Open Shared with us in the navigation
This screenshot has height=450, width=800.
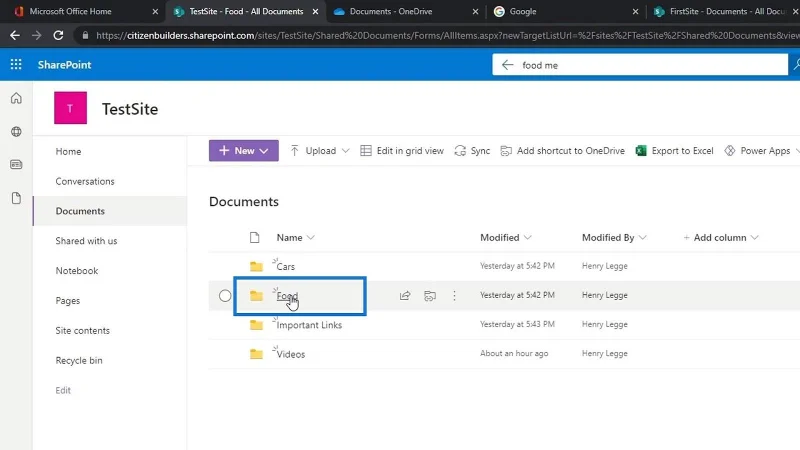pyautogui.click(x=86, y=241)
